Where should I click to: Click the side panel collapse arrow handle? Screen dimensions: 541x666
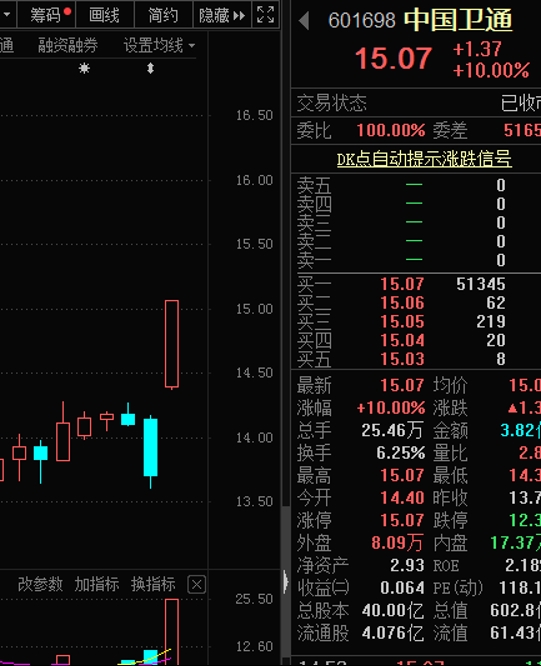(x=286, y=581)
